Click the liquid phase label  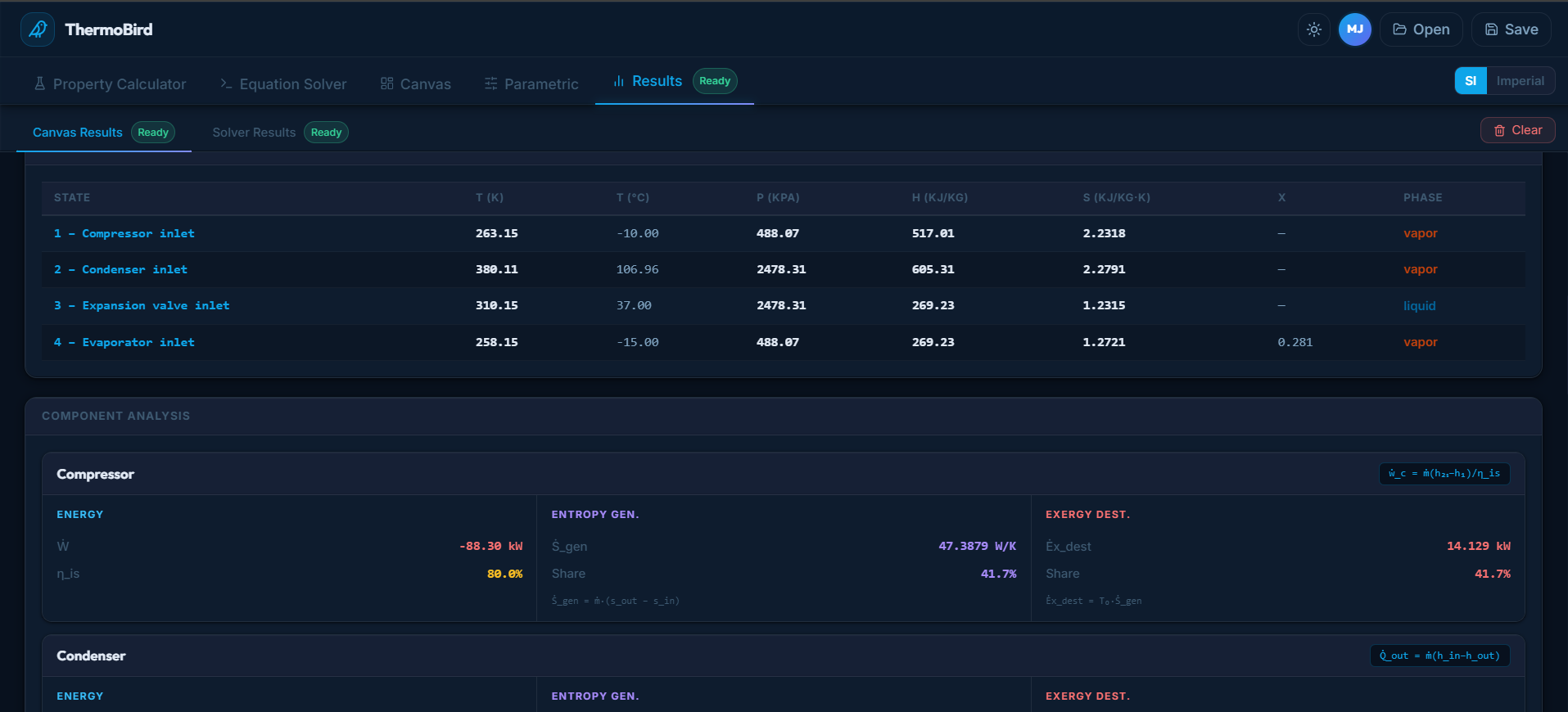[1420, 305]
